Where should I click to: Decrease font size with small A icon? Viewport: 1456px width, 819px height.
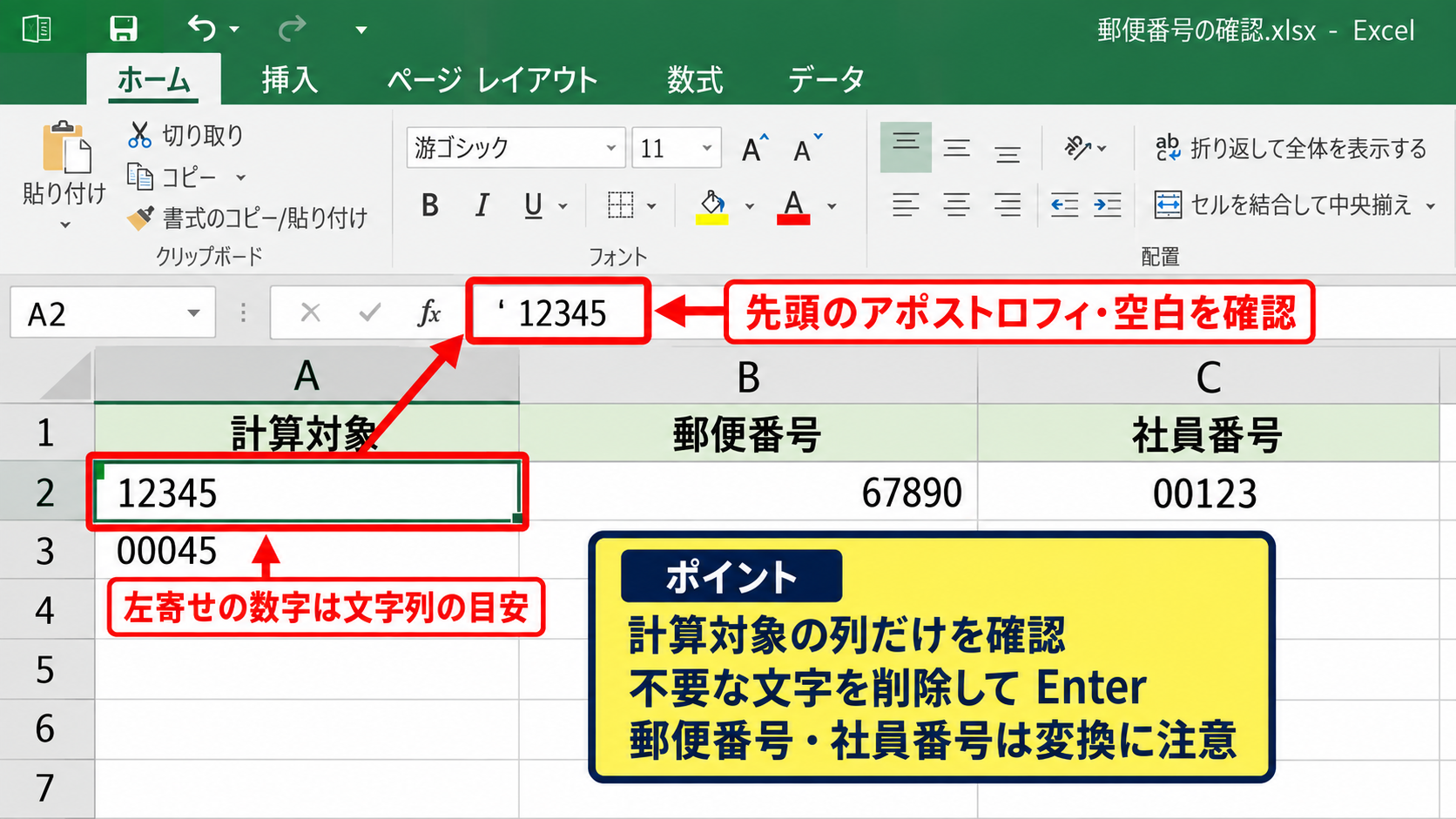coord(807,149)
